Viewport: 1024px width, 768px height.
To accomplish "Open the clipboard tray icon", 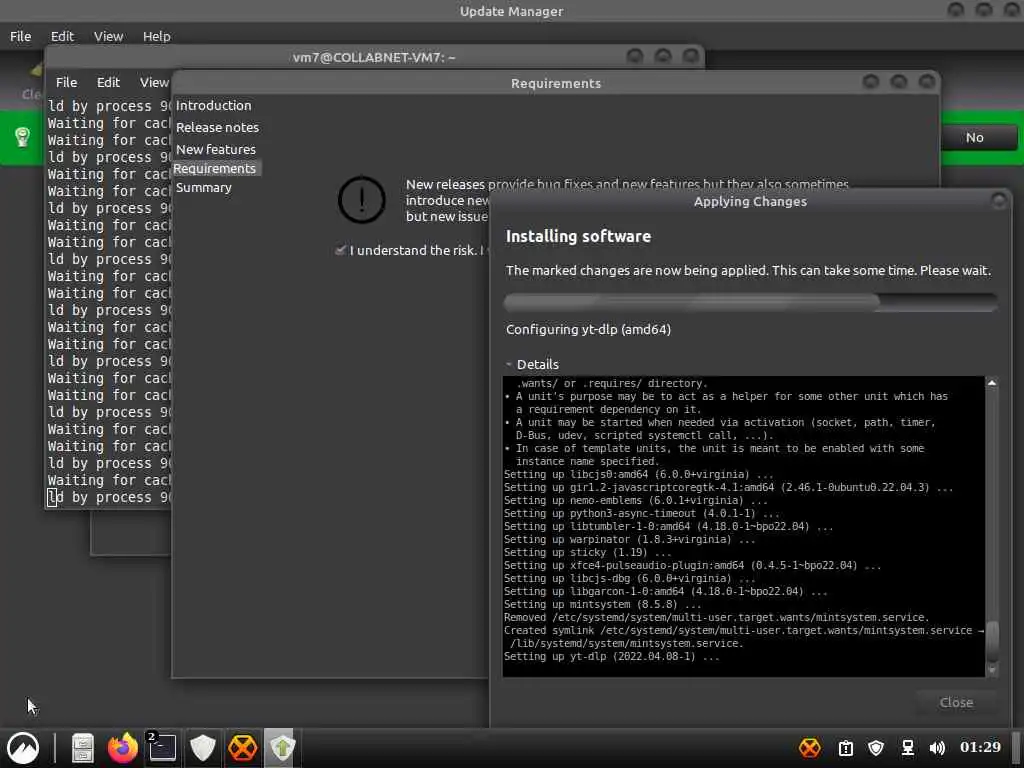I will (x=846, y=748).
